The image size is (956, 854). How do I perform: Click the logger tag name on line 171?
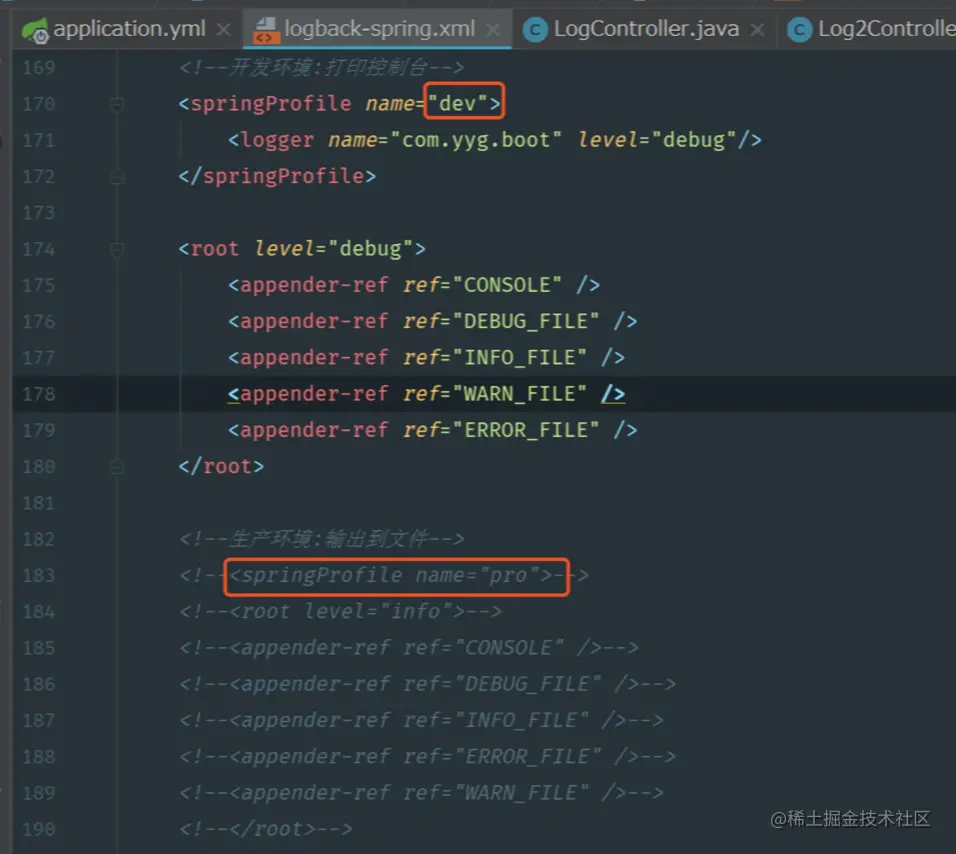(x=277, y=140)
